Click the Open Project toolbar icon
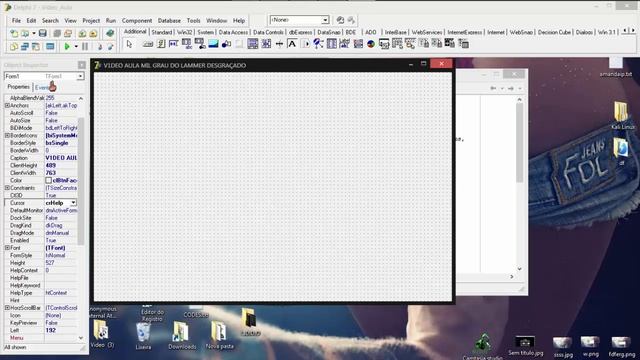The image size is (640, 360). tap(68, 33)
